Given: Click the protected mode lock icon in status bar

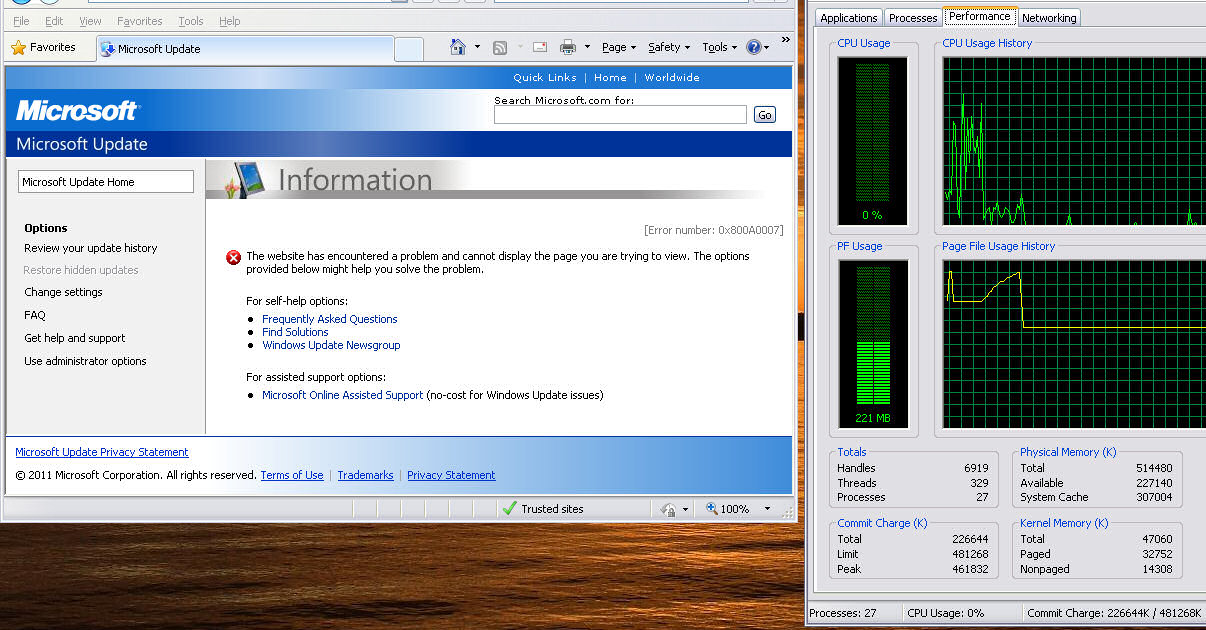Looking at the screenshot, I should (x=668, y=509).
